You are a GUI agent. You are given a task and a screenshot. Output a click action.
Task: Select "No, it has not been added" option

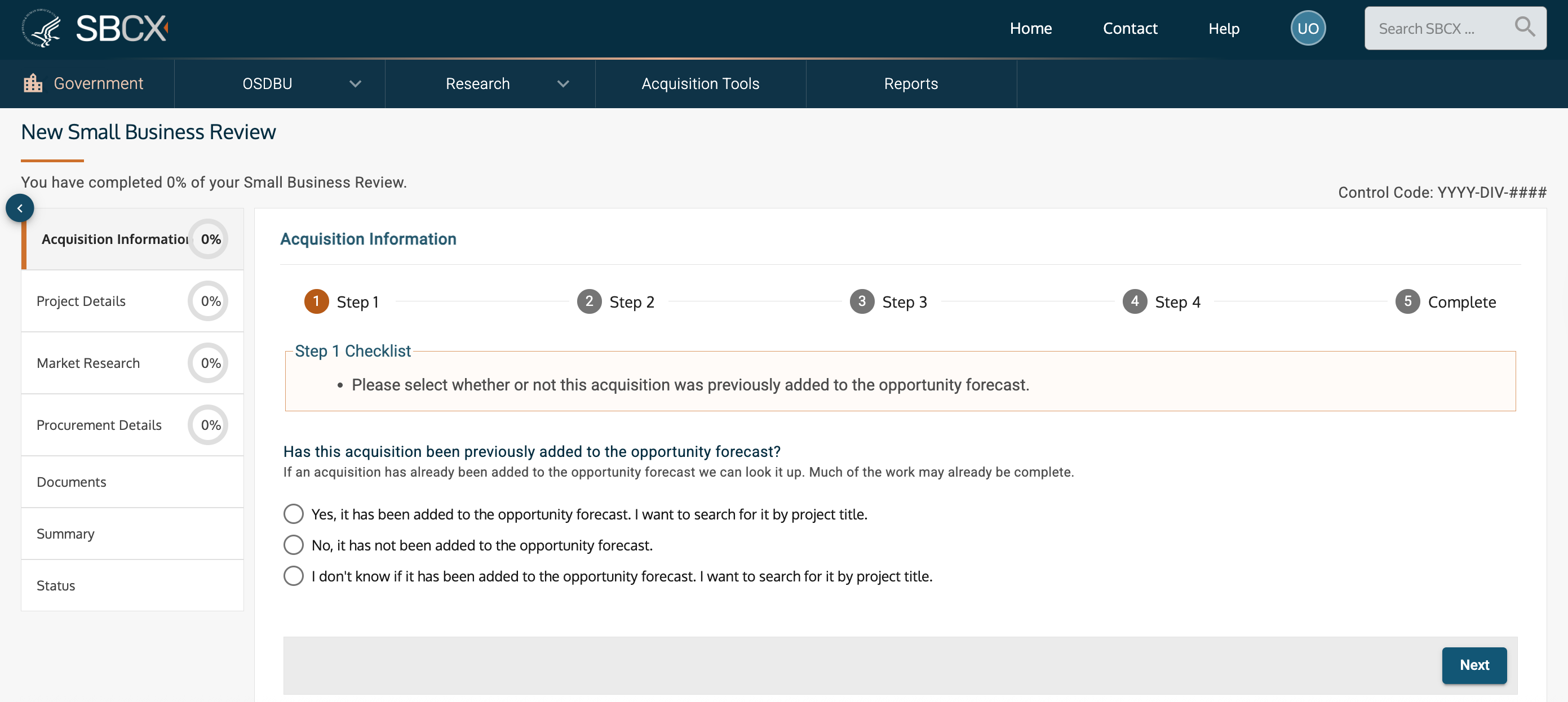click(294, 545)
